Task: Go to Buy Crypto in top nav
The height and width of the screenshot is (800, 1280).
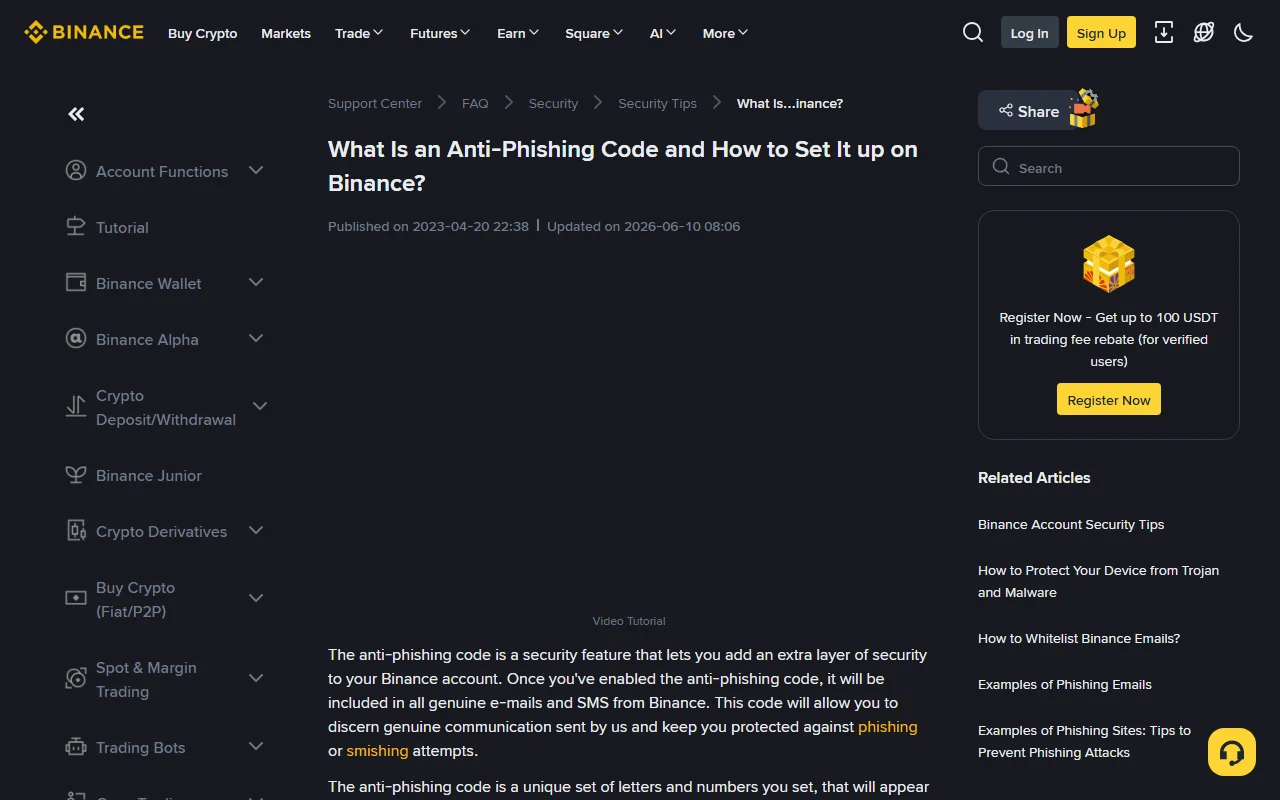Action: (x=203, y=33)
